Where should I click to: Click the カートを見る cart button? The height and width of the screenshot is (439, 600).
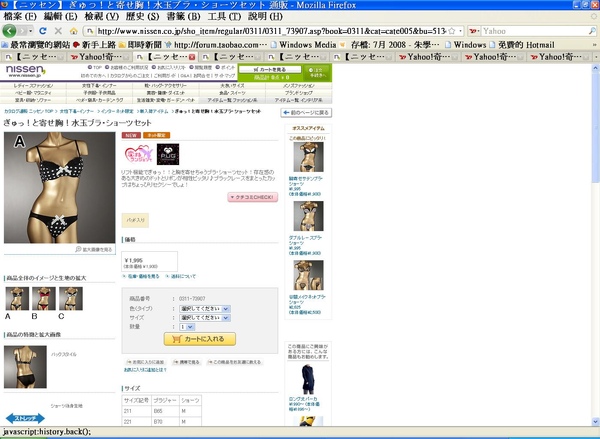click(x=270, y=70)
